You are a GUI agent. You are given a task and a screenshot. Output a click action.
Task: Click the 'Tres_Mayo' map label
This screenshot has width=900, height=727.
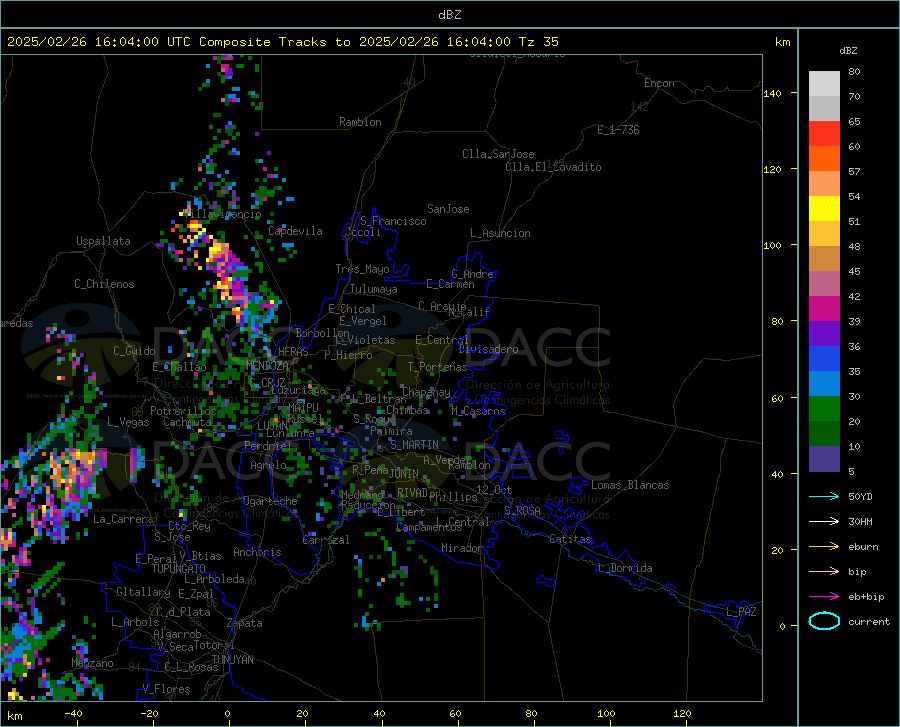(x=362, y=269)
